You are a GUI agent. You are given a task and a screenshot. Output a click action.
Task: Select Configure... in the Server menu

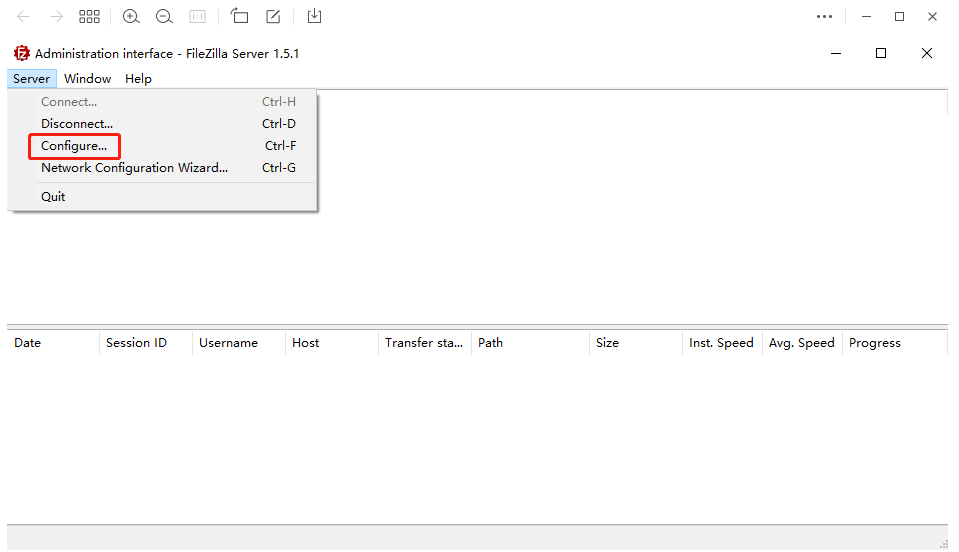[162, 145]
